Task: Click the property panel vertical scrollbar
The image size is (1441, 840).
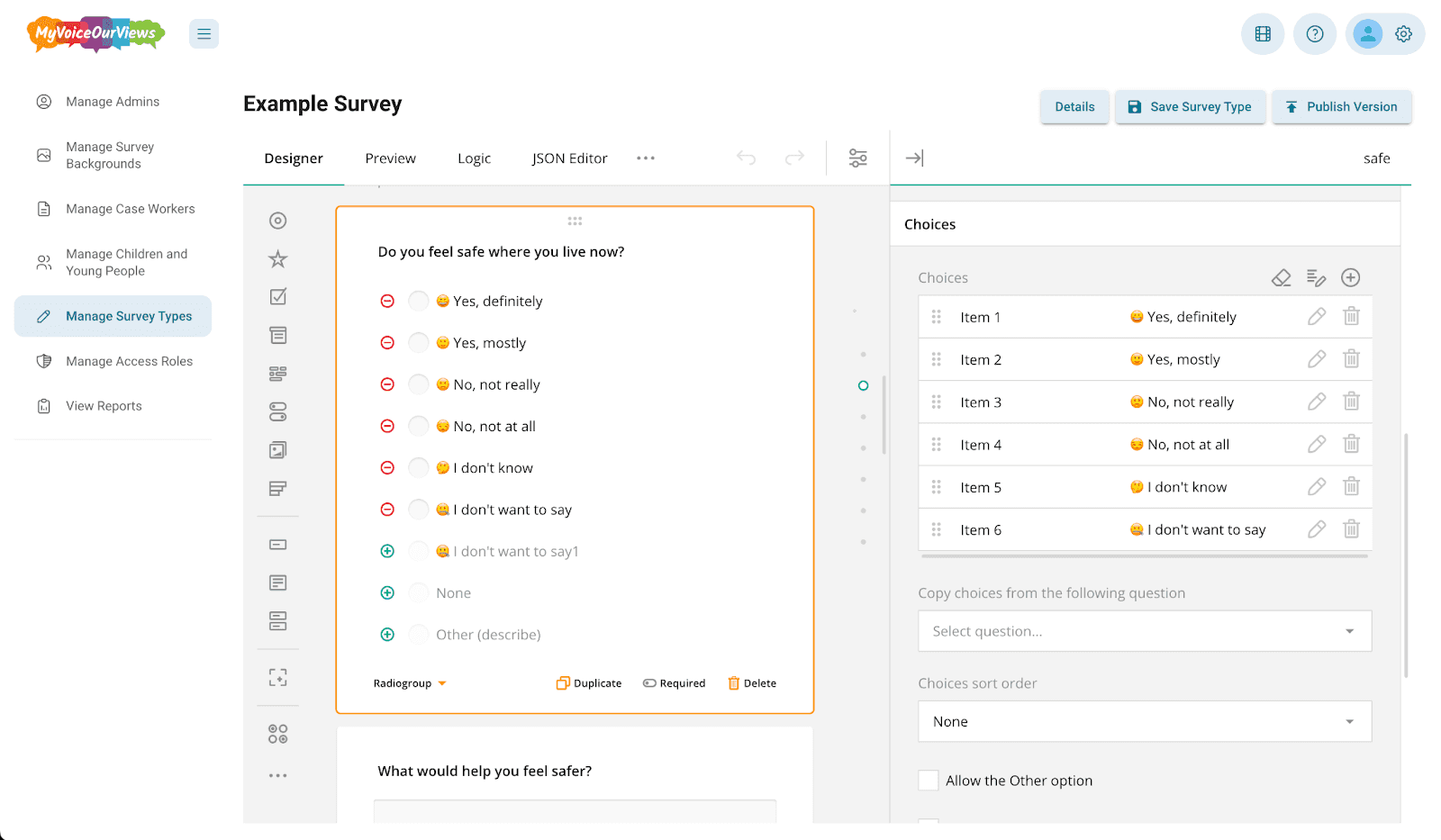Action: pyautogui.click(x=1406, y=555)
